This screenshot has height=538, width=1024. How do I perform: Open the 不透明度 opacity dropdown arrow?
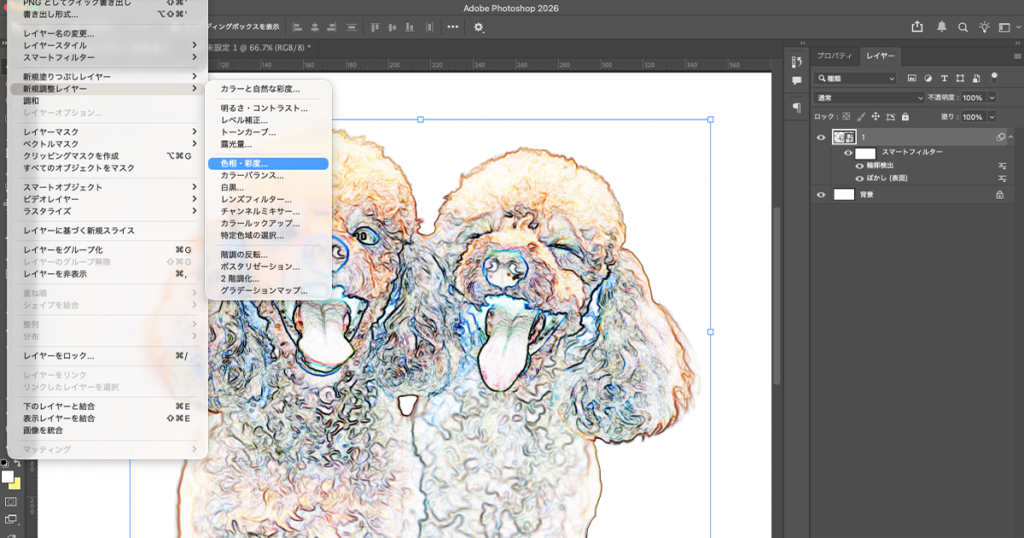pos(992,98)
